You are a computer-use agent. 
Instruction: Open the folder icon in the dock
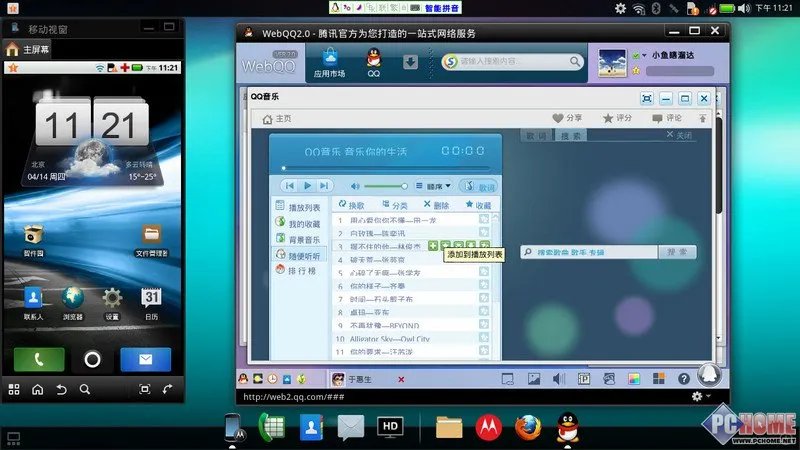click(449, 427)
